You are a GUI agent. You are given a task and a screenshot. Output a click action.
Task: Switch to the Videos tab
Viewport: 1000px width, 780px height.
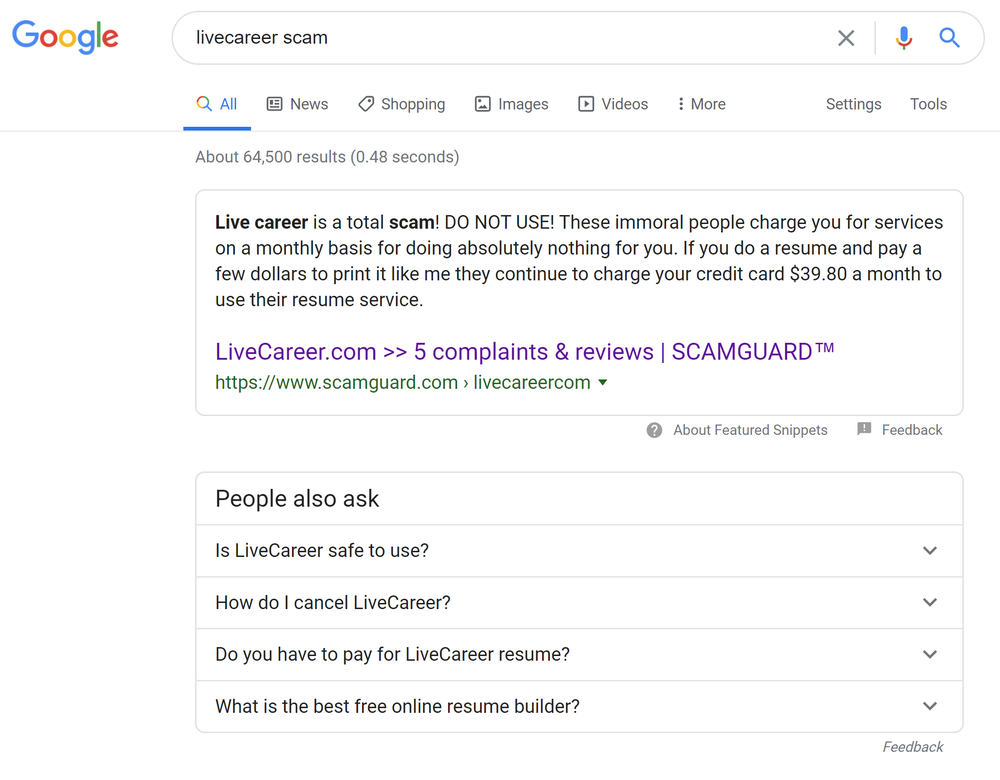click(613, 104)
